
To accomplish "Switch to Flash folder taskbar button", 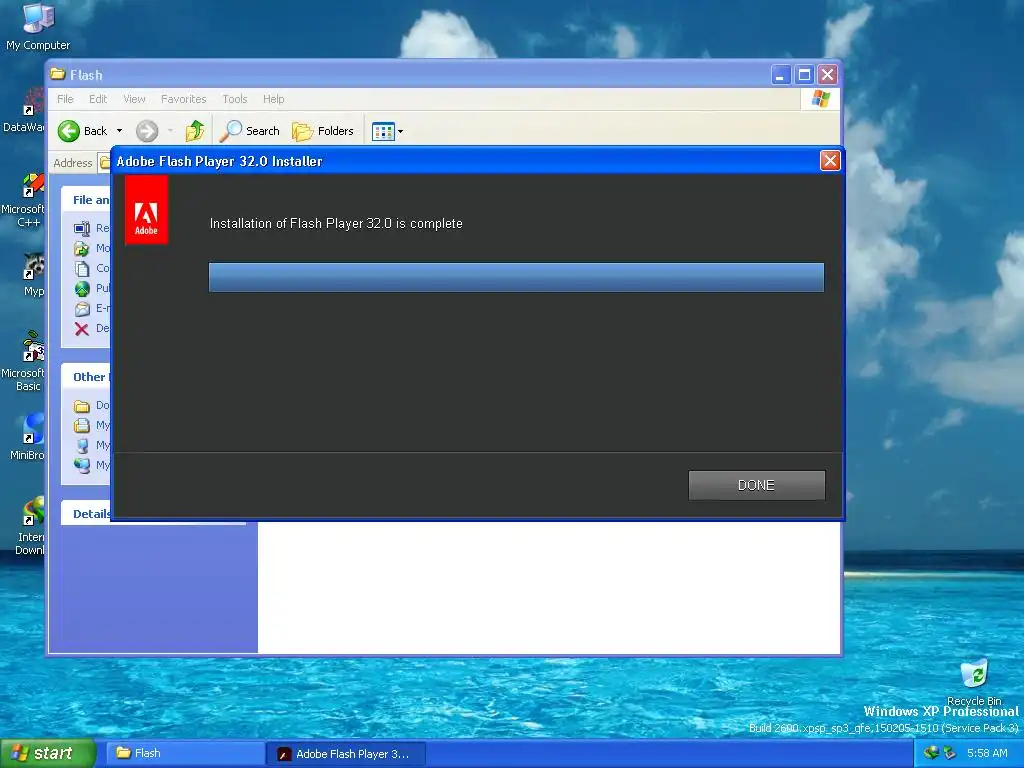I will [186, 753].
